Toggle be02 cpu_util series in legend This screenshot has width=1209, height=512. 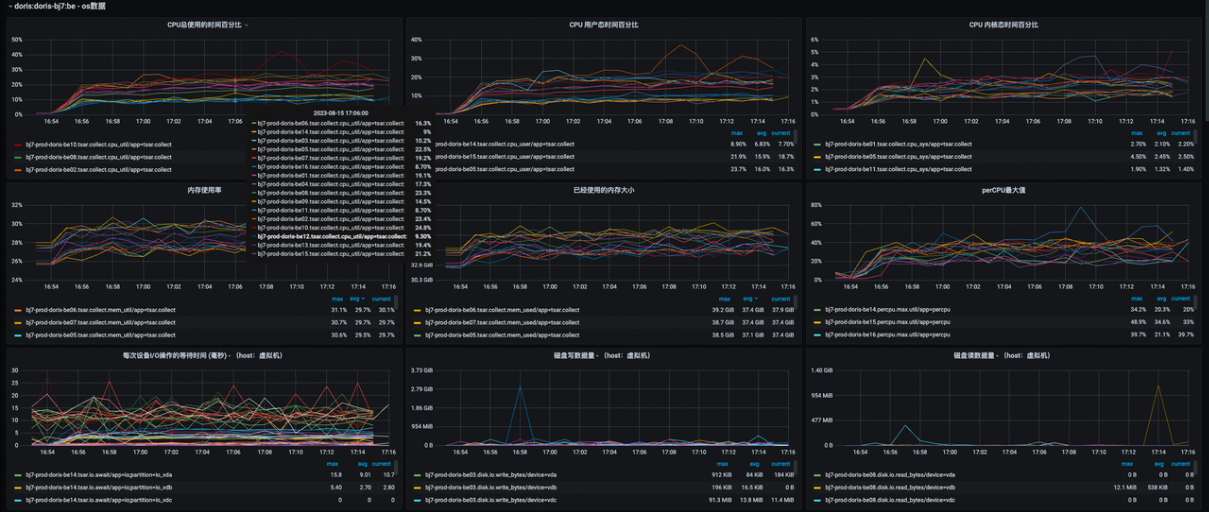click(x=98, y=169)
